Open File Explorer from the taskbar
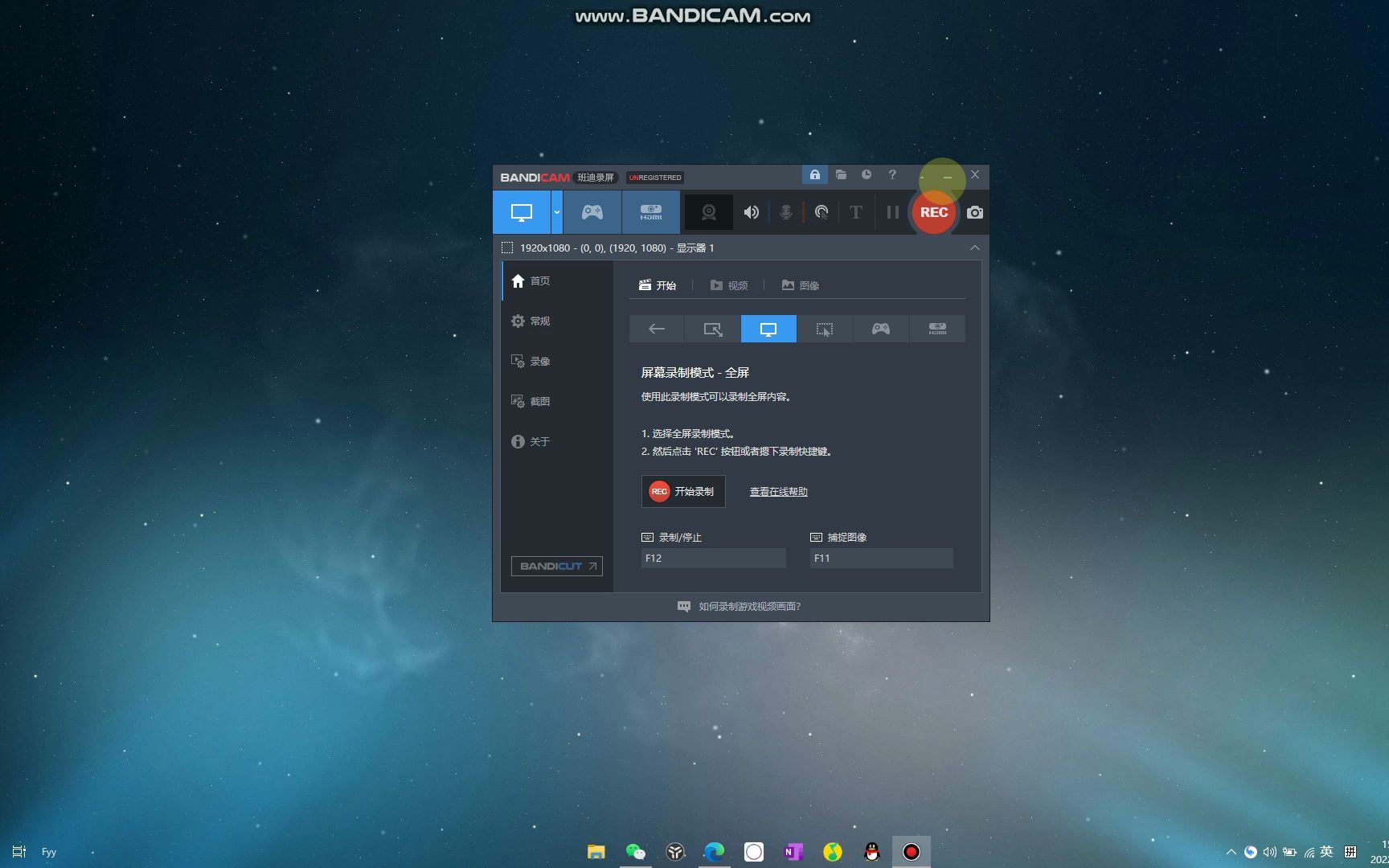Image resolution: width=1389 pixels, height=868 pixels. (596, 852)
